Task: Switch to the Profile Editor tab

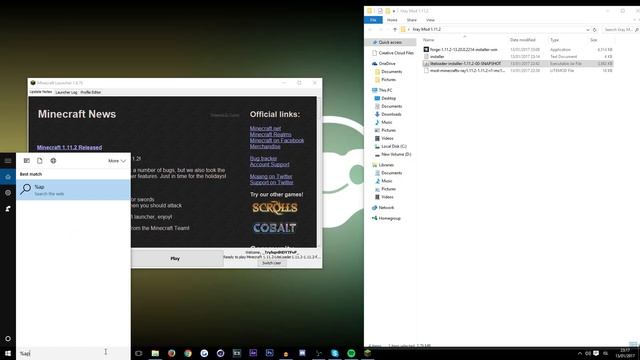Action: [x=91, y=92]
